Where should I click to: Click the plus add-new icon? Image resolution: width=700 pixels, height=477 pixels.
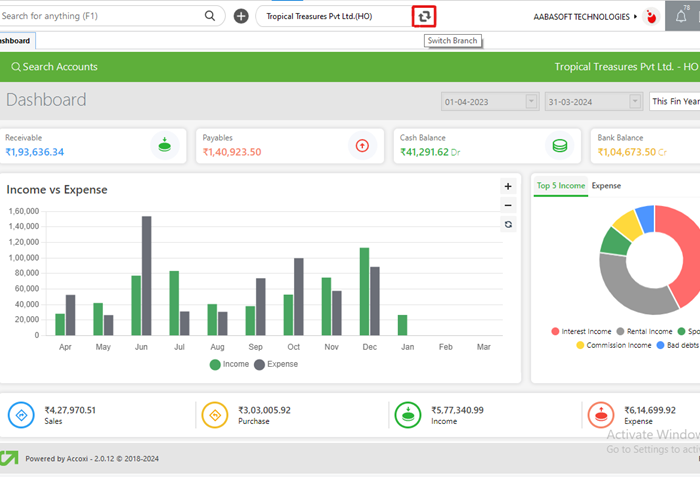point(241,16)
